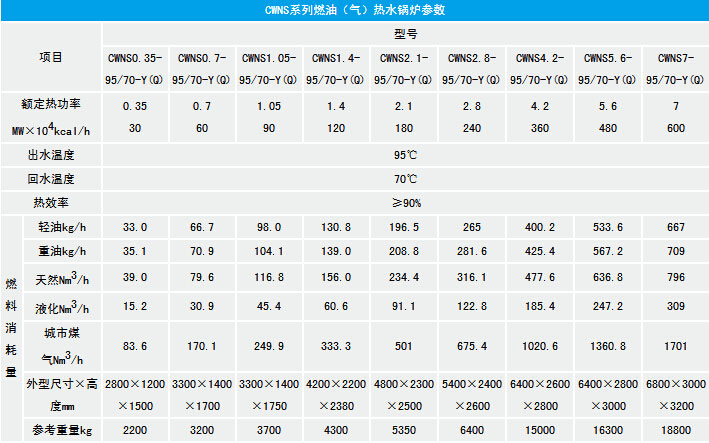Click the ≥90% thermal efficiency value
Viewport: 709px width, 443px height.
[405, 203]
